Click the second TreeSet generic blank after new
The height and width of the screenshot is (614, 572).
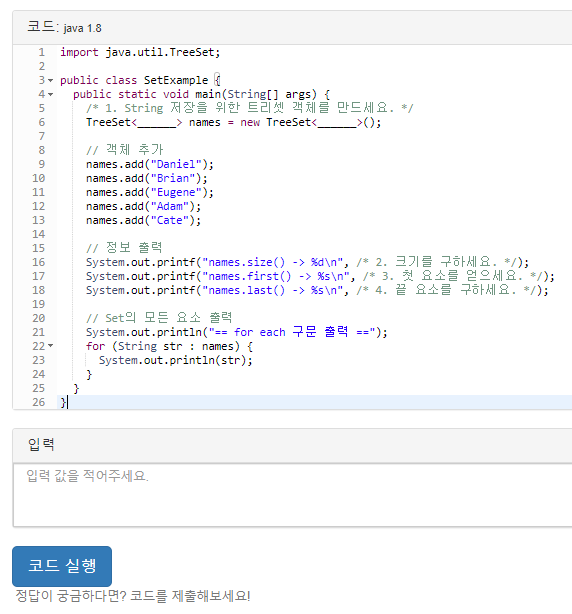tap(337, 123)
